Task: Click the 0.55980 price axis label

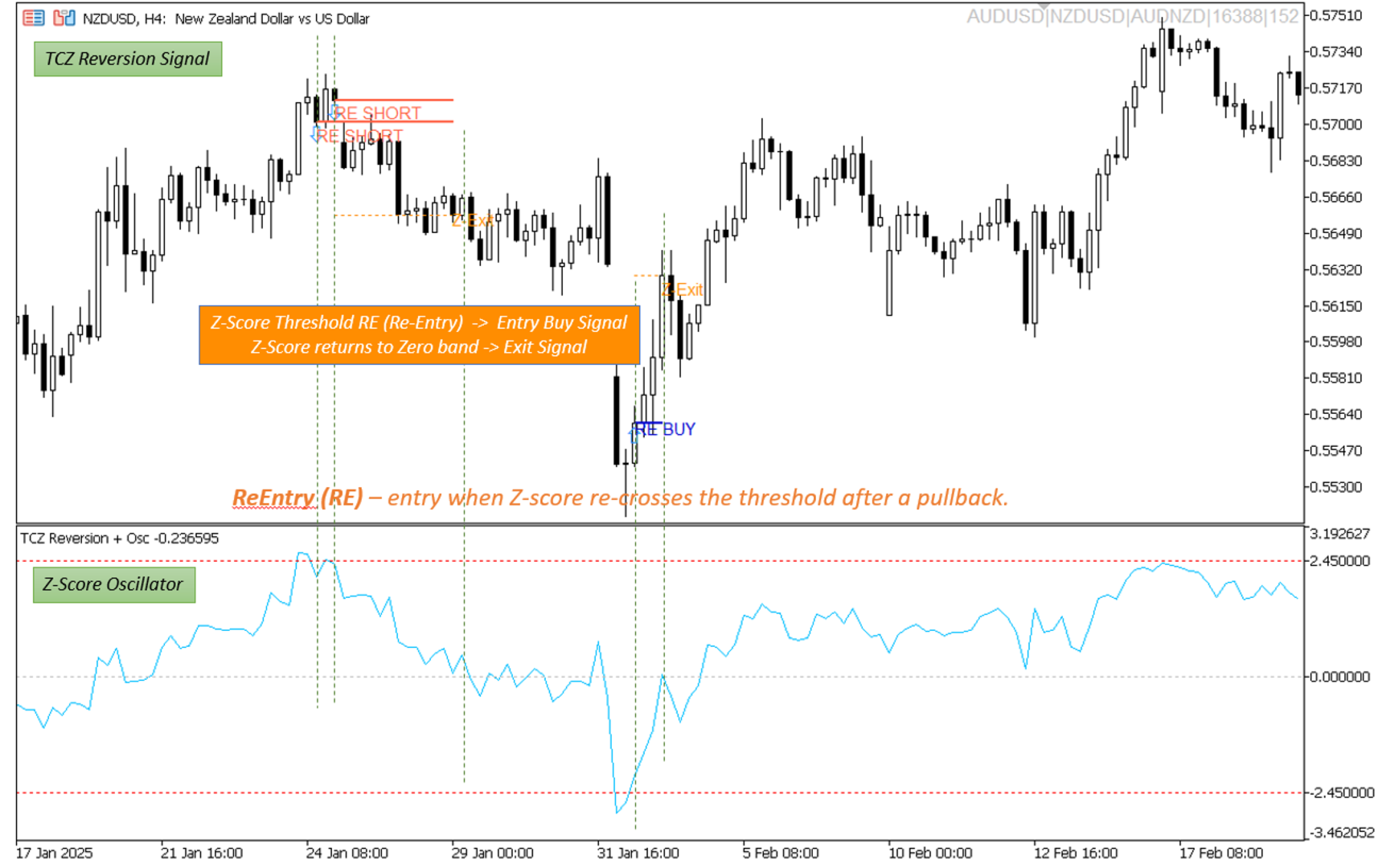Action: pos(1336,342)
